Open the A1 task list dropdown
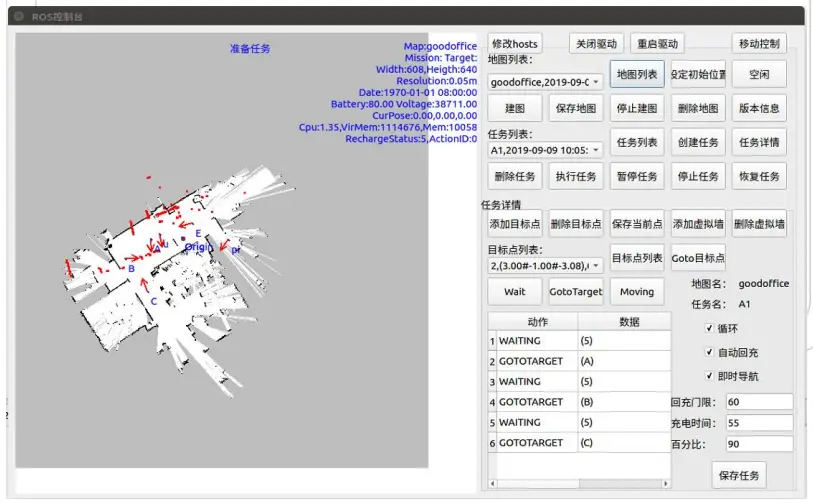The height and width of the screenshot is (504, 813). [545, 150]
